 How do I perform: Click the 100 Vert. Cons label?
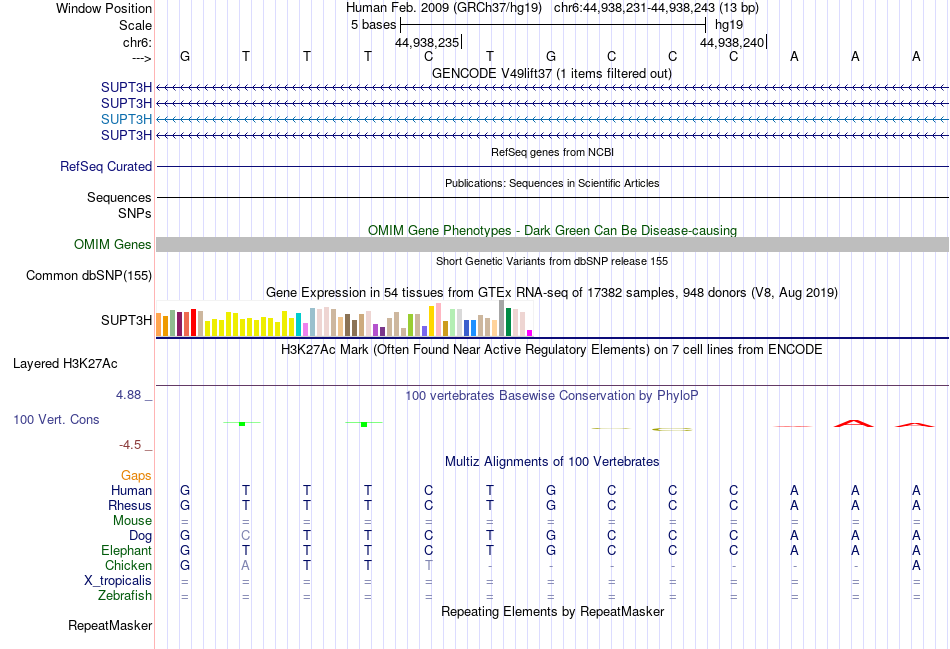click(56, 419)
